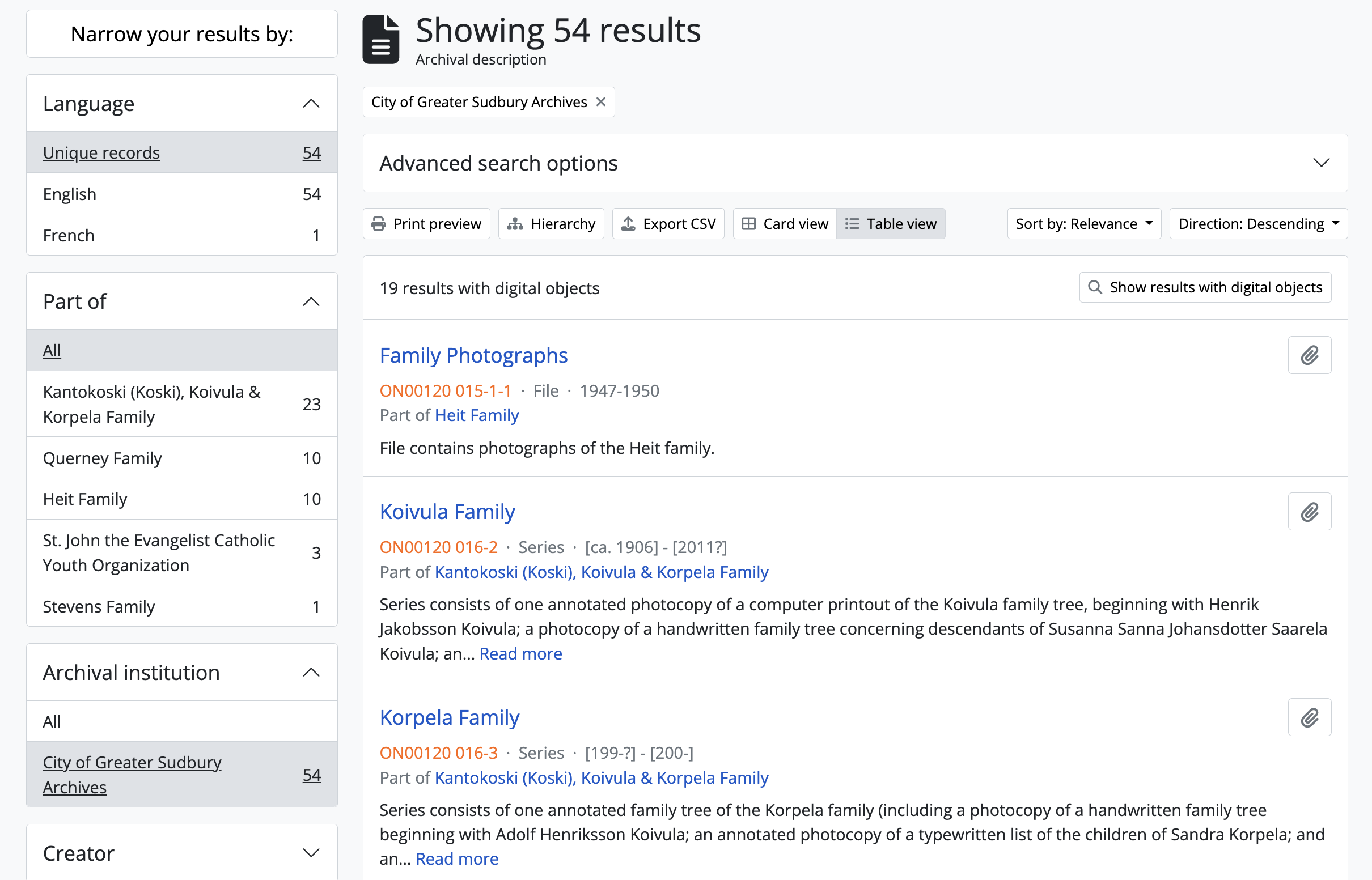Image resolution: width=1372 pixels, height=880 pixels.
Task: Expand the Advanced search options panel
Action: 854,163
